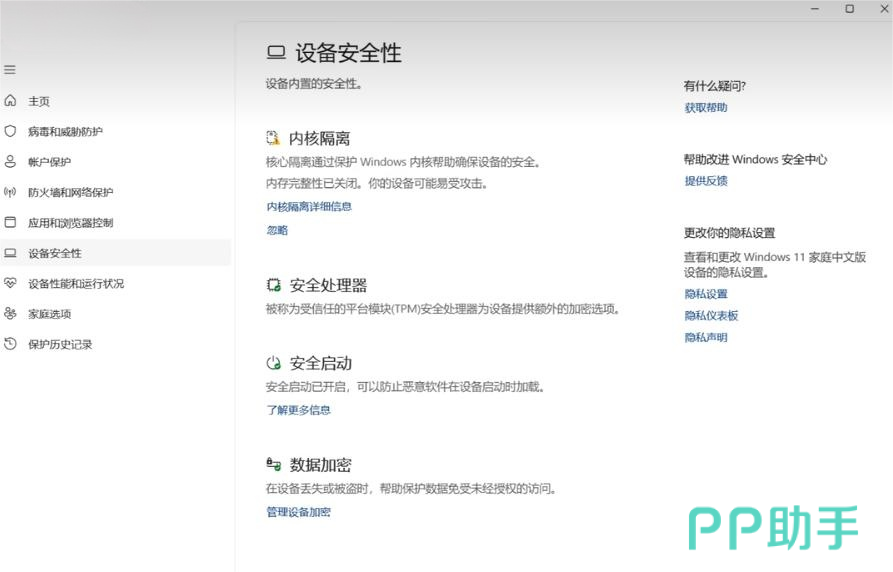Click the family options icon

tap(10, 313)
